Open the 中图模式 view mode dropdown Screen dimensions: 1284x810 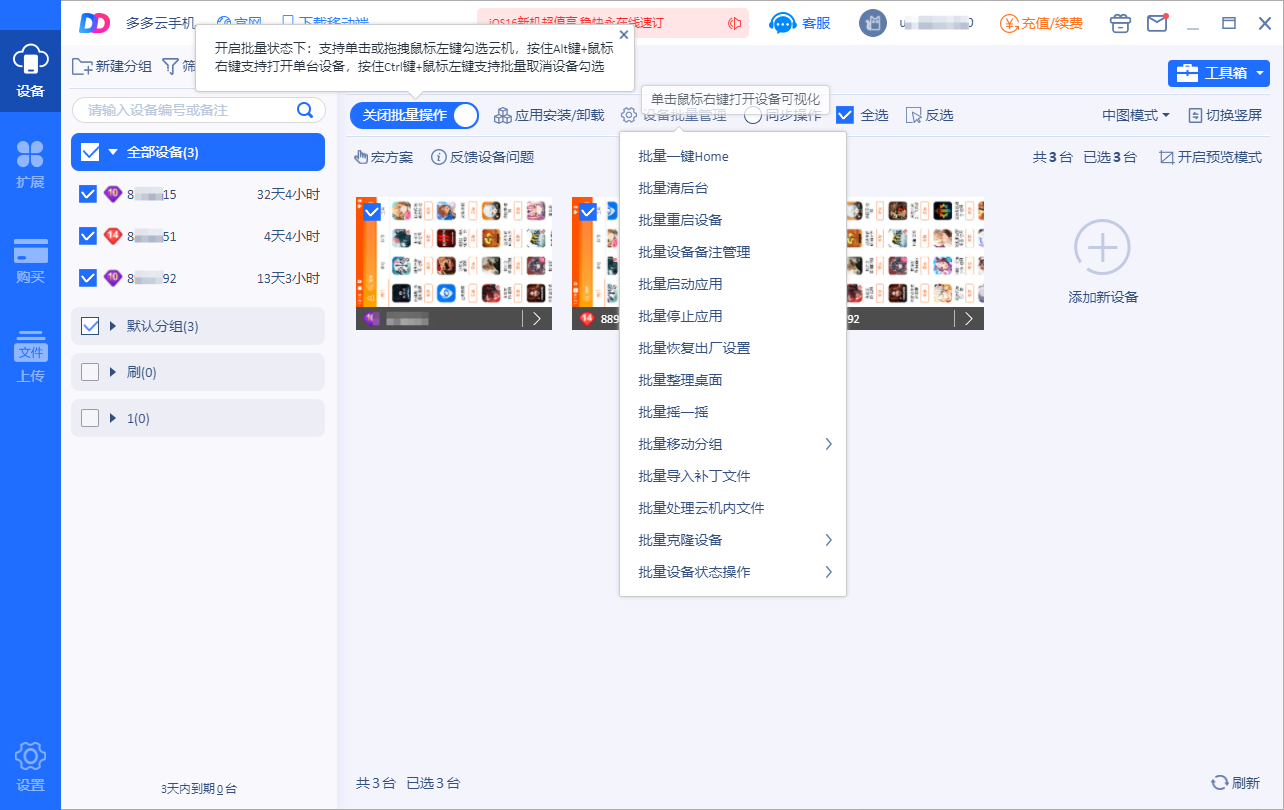1136,115
